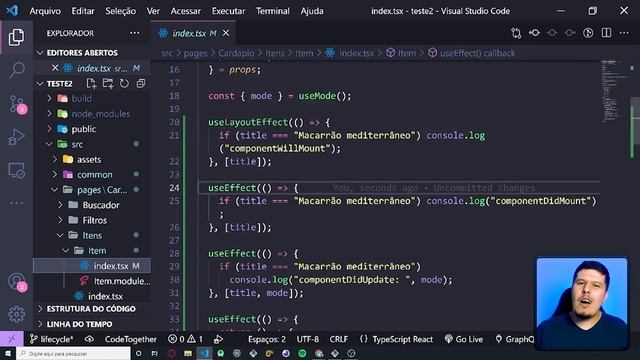Open editor more actions ellipsis
The width and height of the screenshot is (640, 360).
pyautogui.click(x=624, y=33)
